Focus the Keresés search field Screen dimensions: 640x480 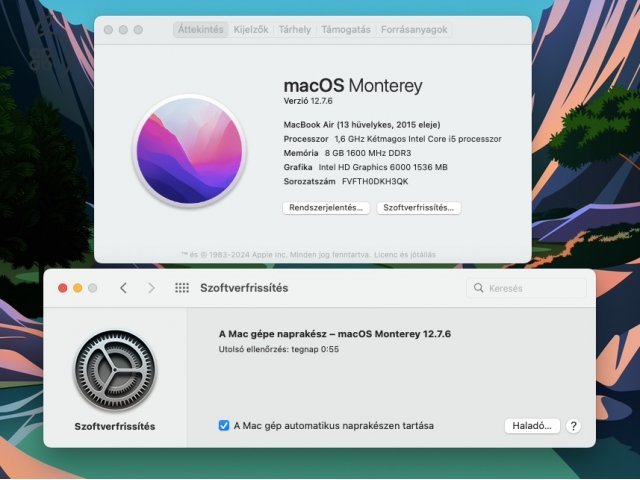tap(526, 288)
